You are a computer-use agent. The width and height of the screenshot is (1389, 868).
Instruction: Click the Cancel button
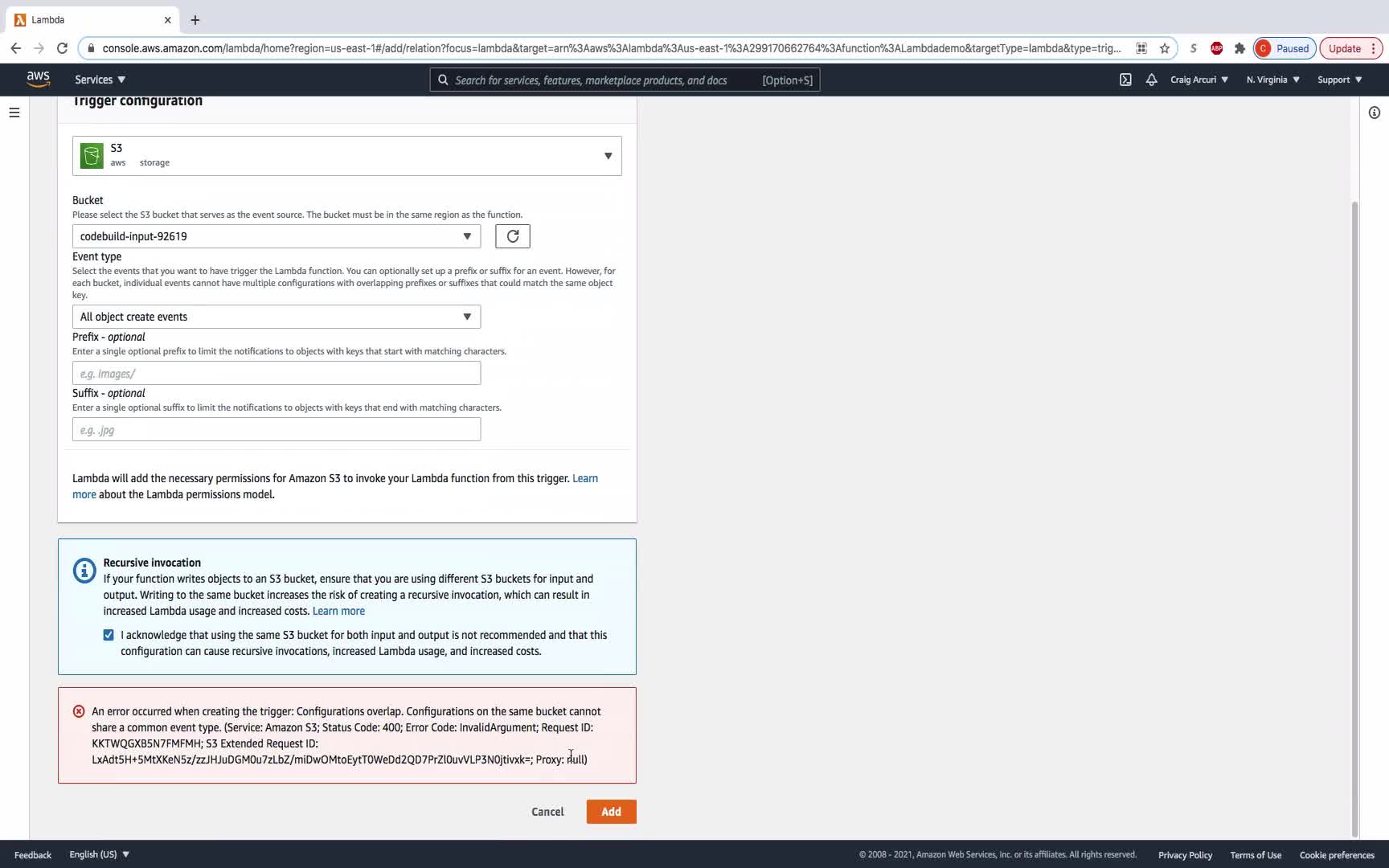click(547, 812)
